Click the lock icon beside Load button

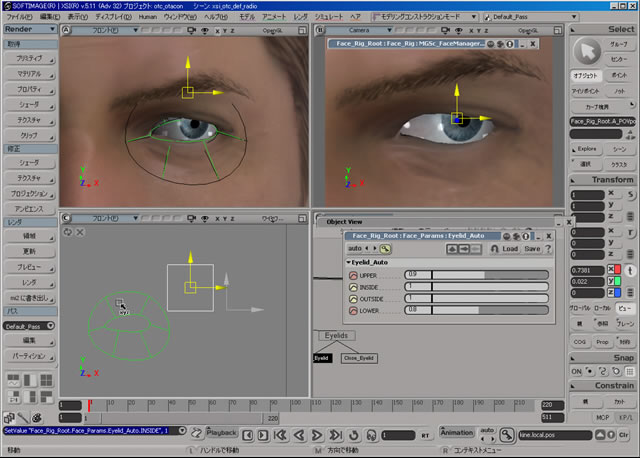pos(492,248)
